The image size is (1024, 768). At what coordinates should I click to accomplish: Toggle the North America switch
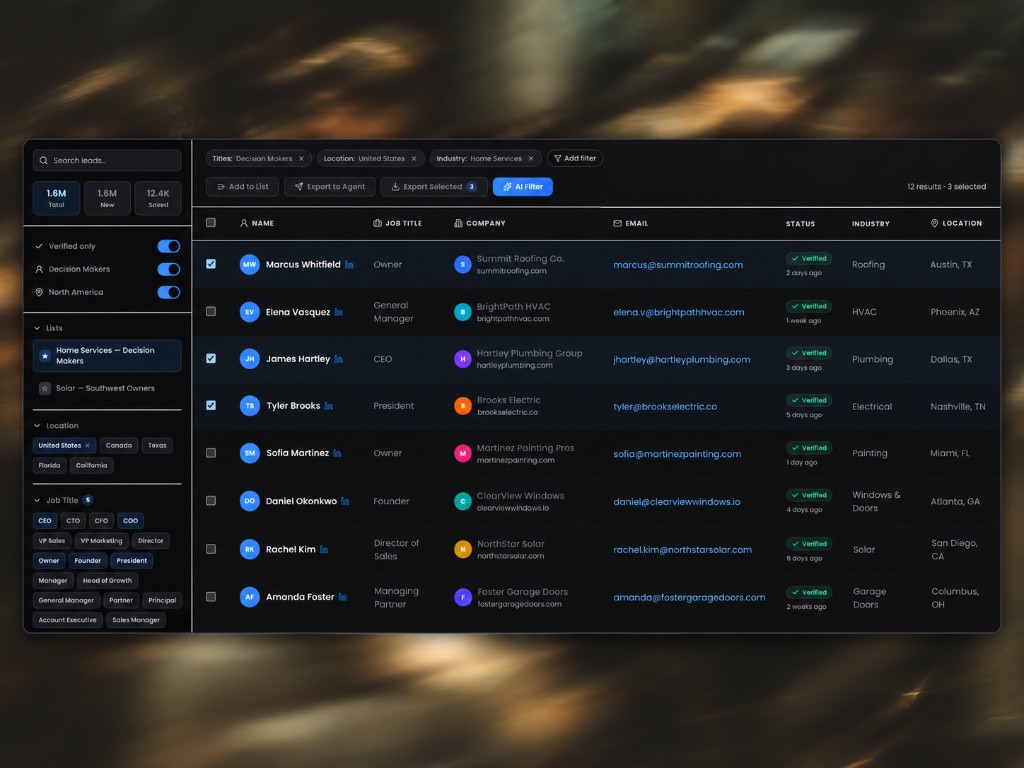click(x=168, y=292)
